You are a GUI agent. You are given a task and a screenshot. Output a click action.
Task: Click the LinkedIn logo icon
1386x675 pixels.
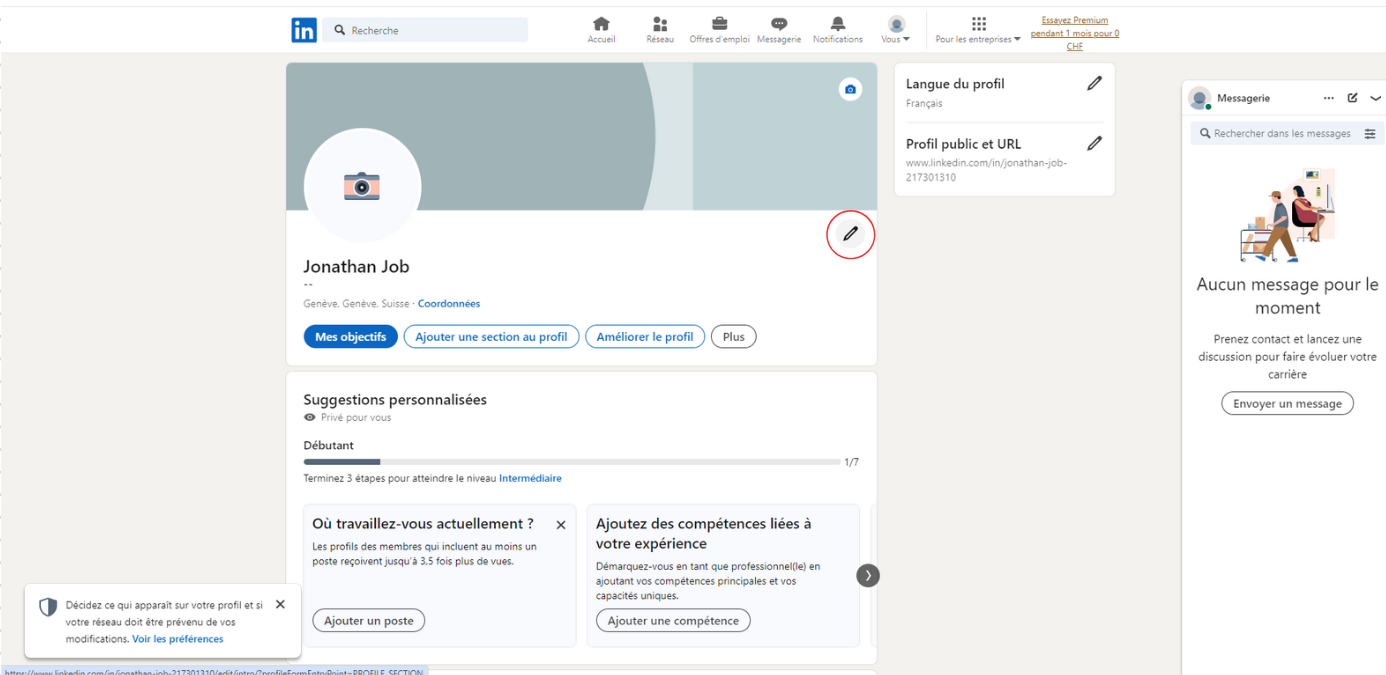[304, 31]
